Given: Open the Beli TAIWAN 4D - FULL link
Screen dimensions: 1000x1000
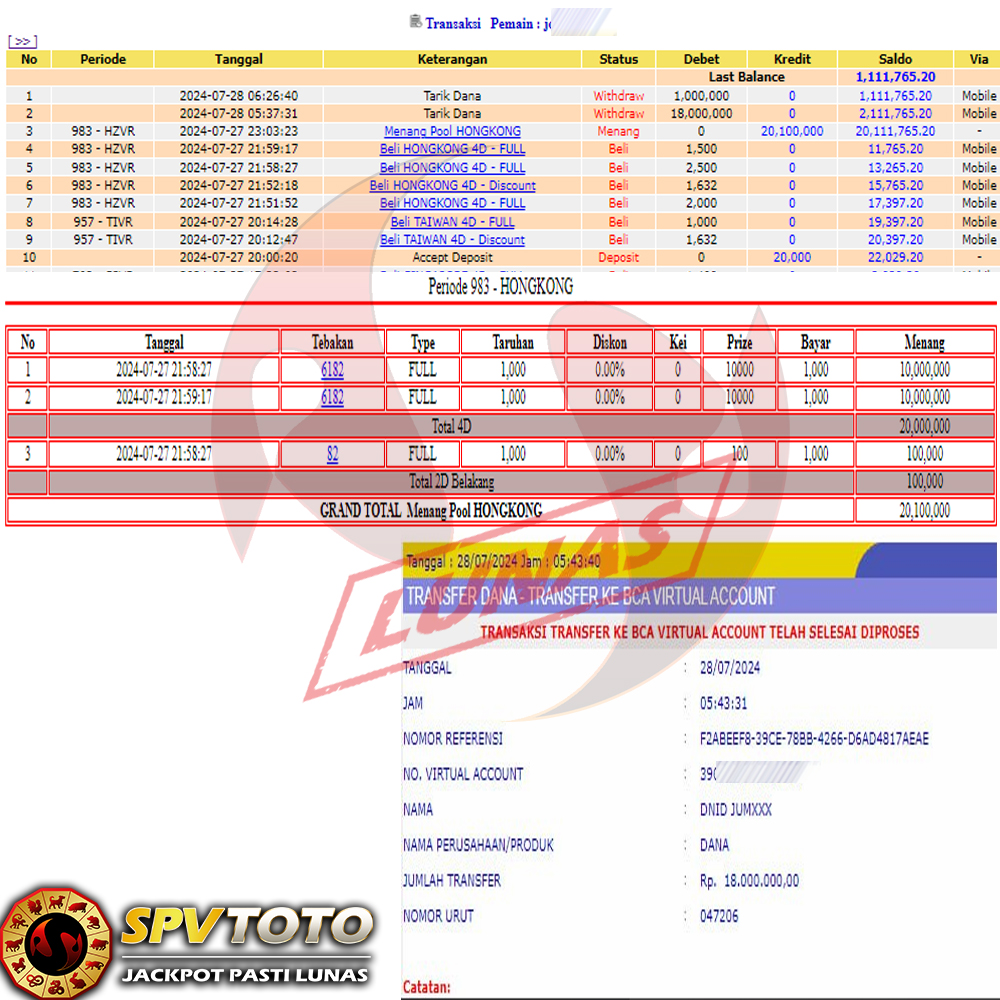Looking at the screenshot, I should tap(452, 222).
